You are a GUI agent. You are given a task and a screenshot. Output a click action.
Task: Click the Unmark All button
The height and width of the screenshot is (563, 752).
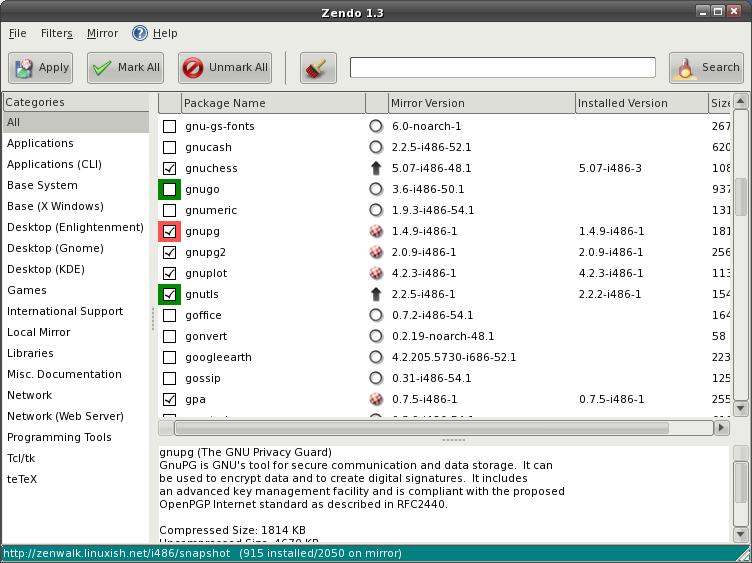pyautogui.click(x=225, y=68)
